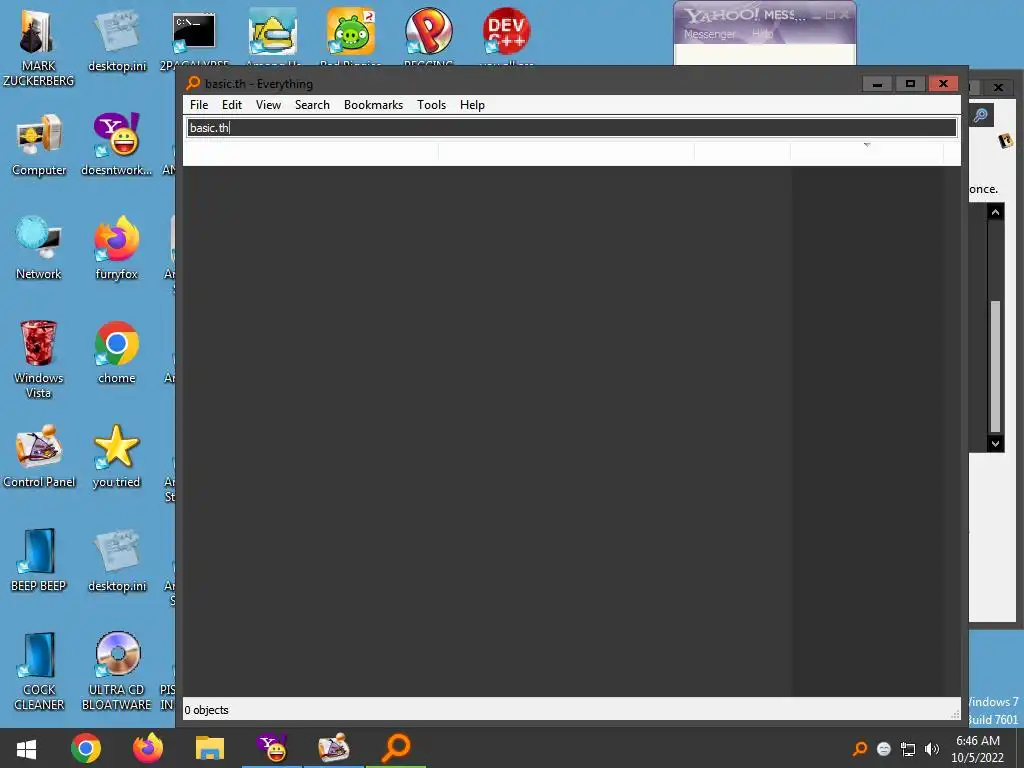Click the help book icon in the background window

[1006, 140]
